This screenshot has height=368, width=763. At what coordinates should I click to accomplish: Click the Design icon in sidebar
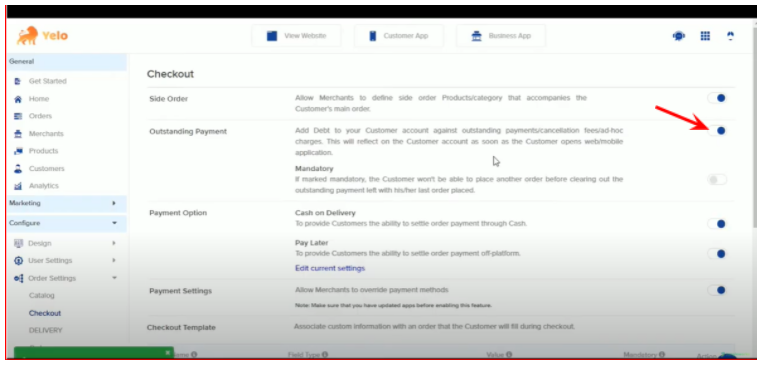point(18,243)
